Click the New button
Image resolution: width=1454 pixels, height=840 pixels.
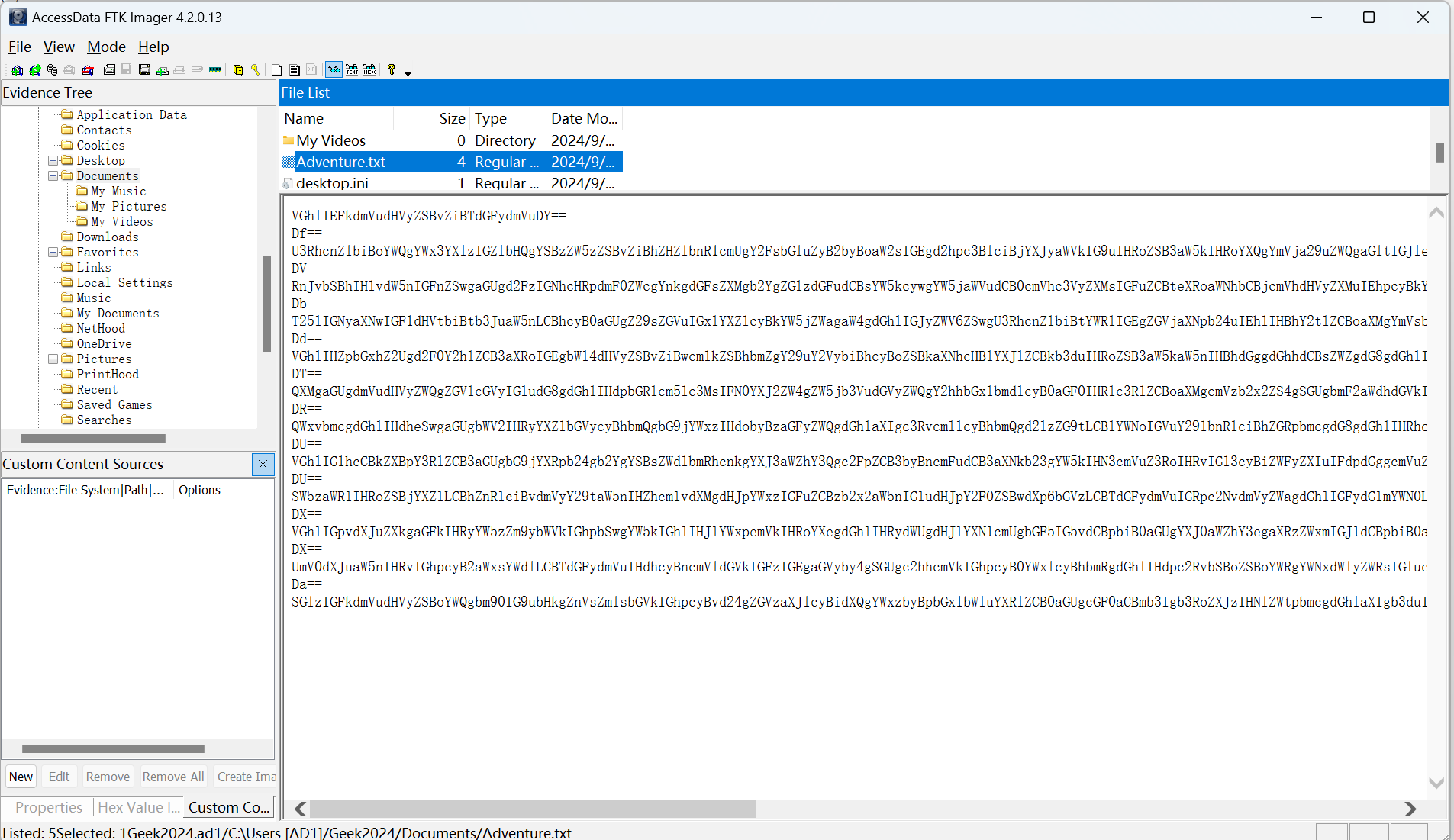point(21,777)
